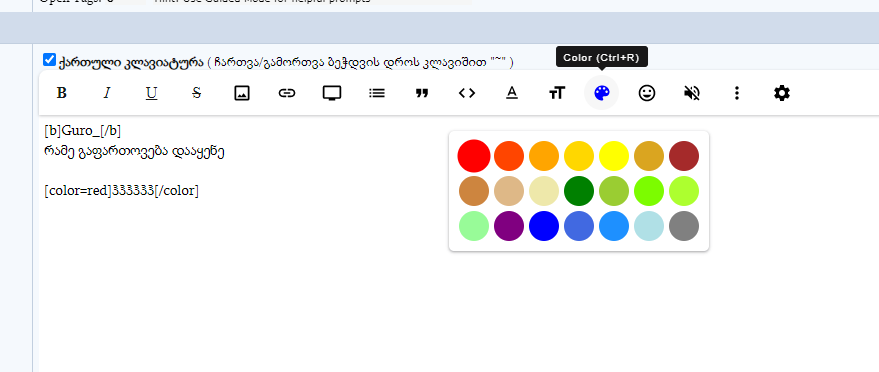
Task: Open editor settings gear
Action: 782,93
